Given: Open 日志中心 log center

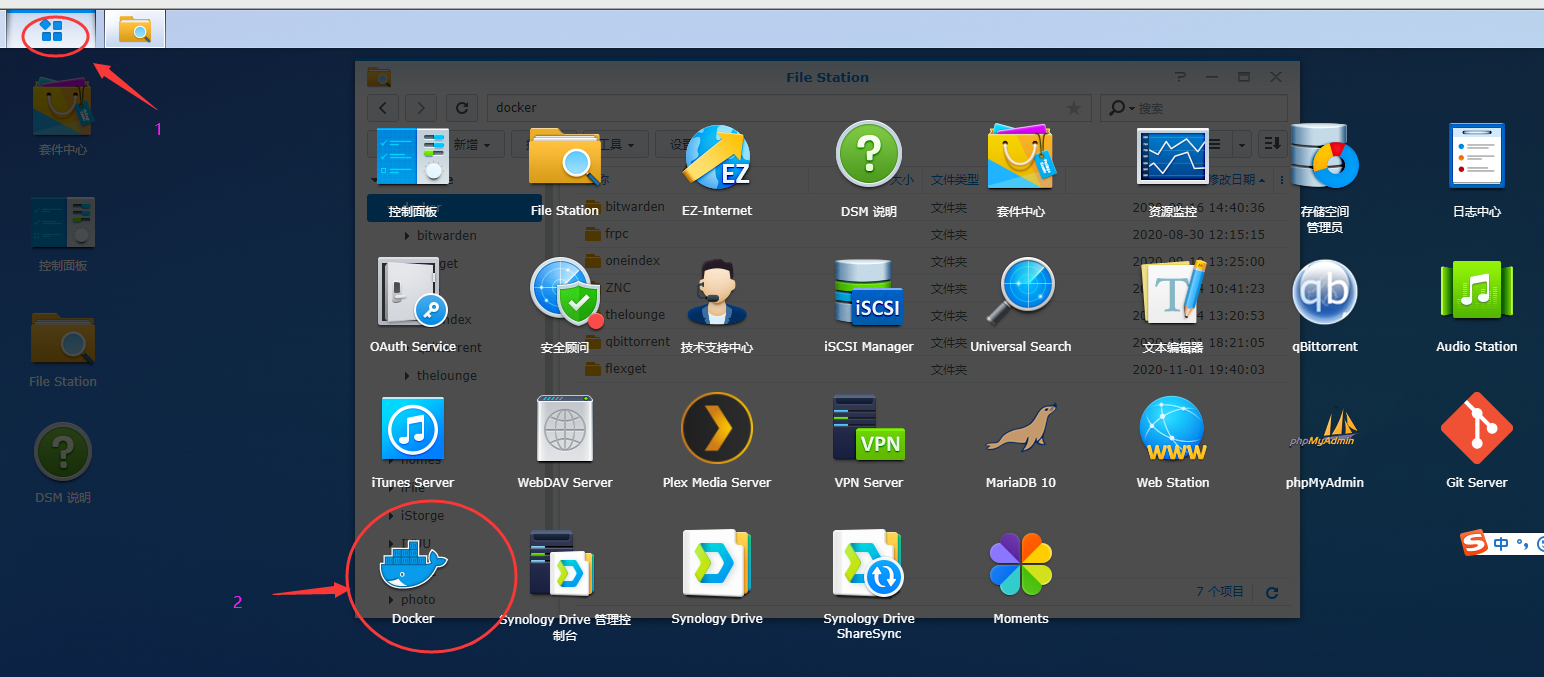Looking at the screenshot, I should 1477,171.
